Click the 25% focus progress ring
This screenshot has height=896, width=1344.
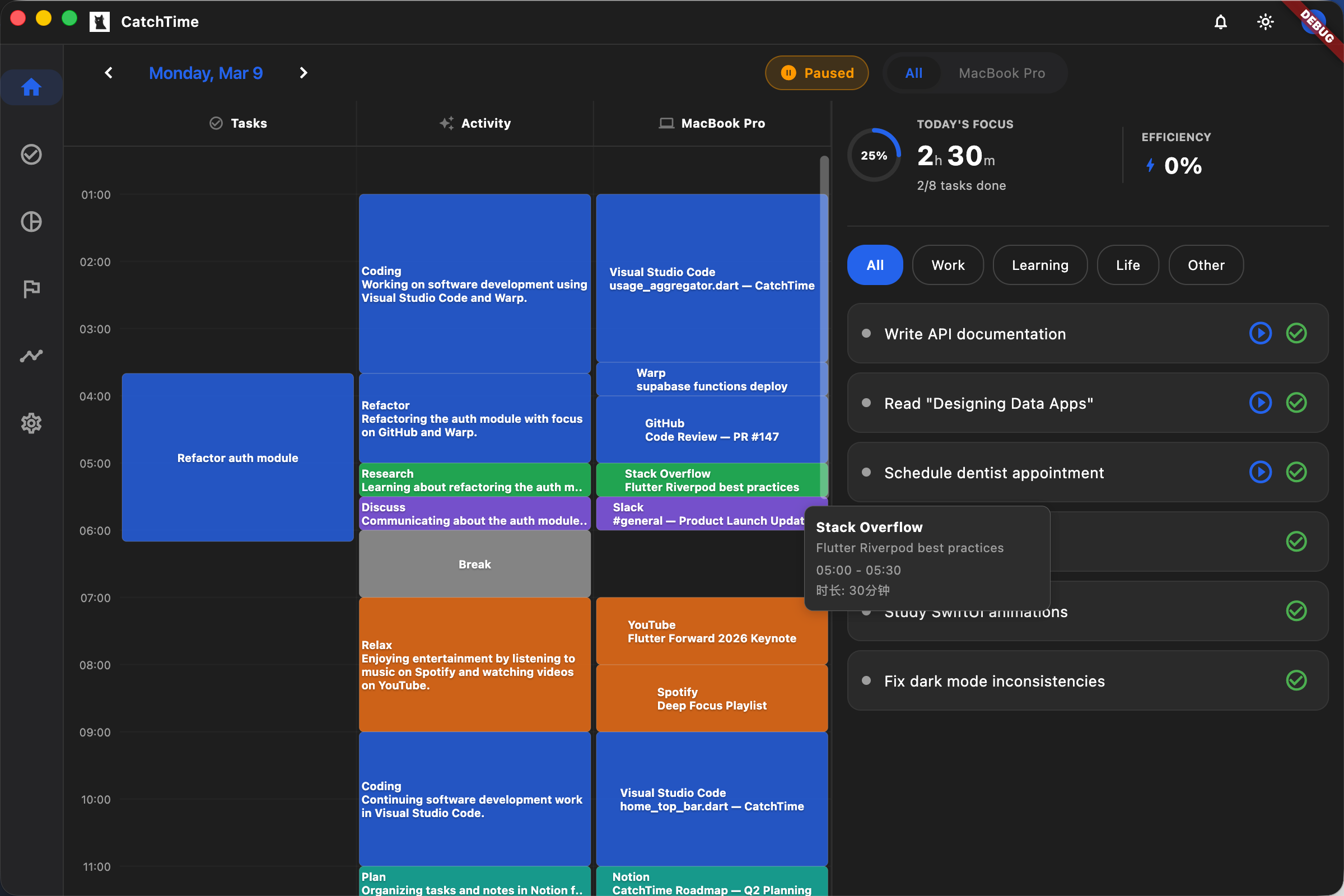tap(873, 155)
